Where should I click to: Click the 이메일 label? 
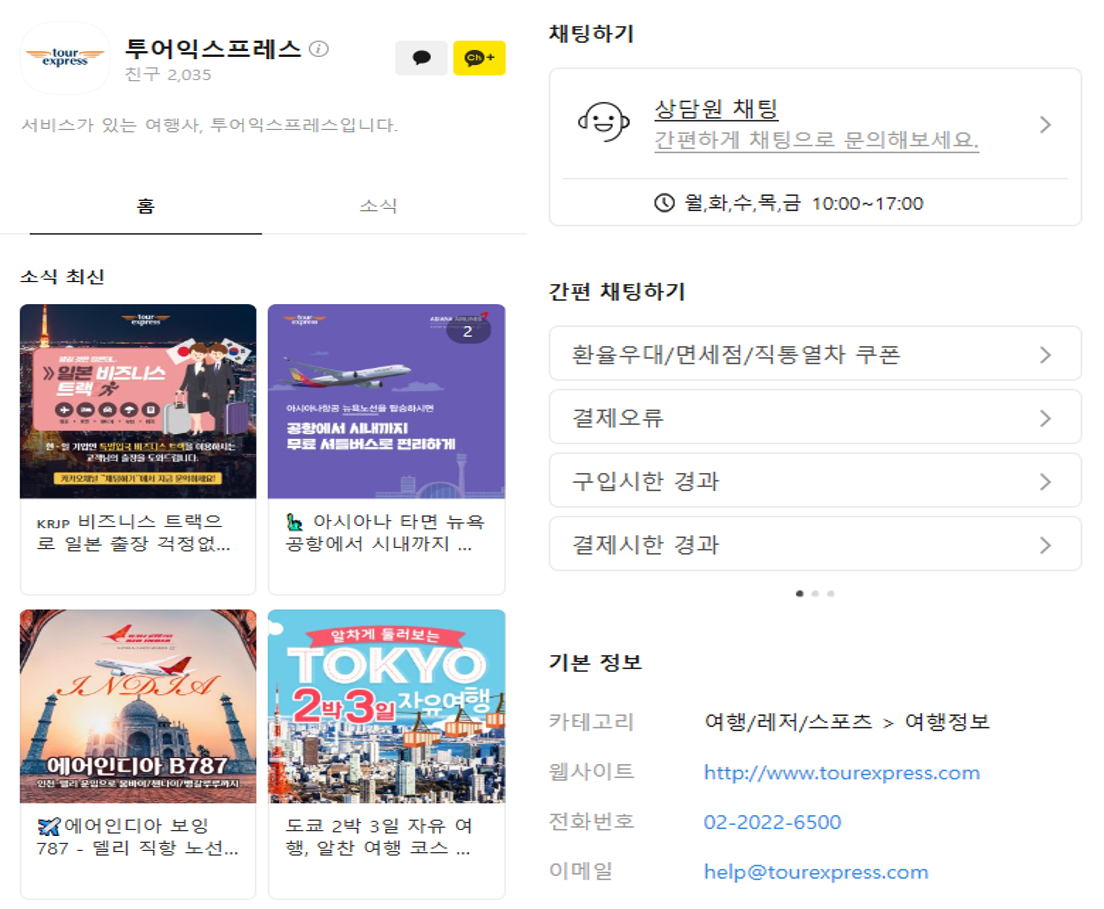(581, 871)
